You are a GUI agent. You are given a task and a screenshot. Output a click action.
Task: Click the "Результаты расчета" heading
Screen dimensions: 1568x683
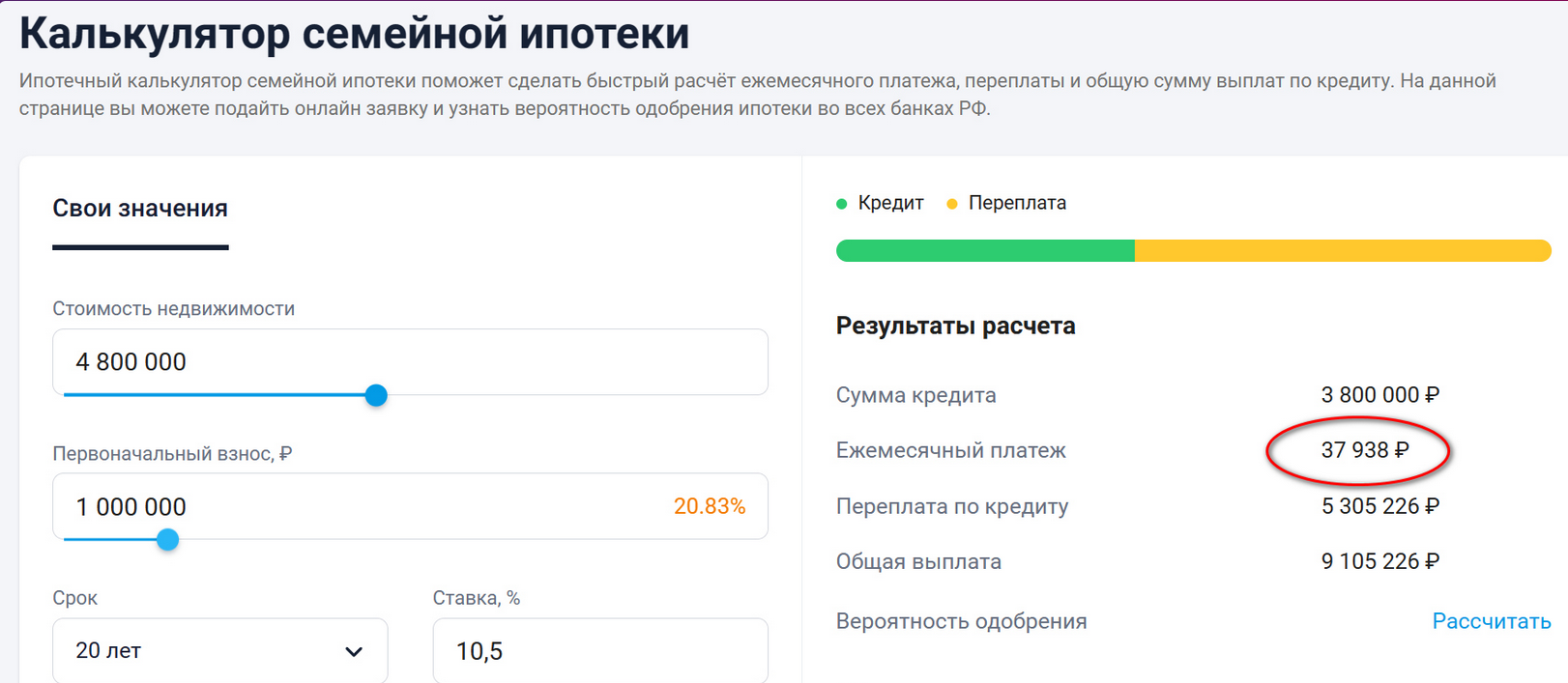(955, 326)
